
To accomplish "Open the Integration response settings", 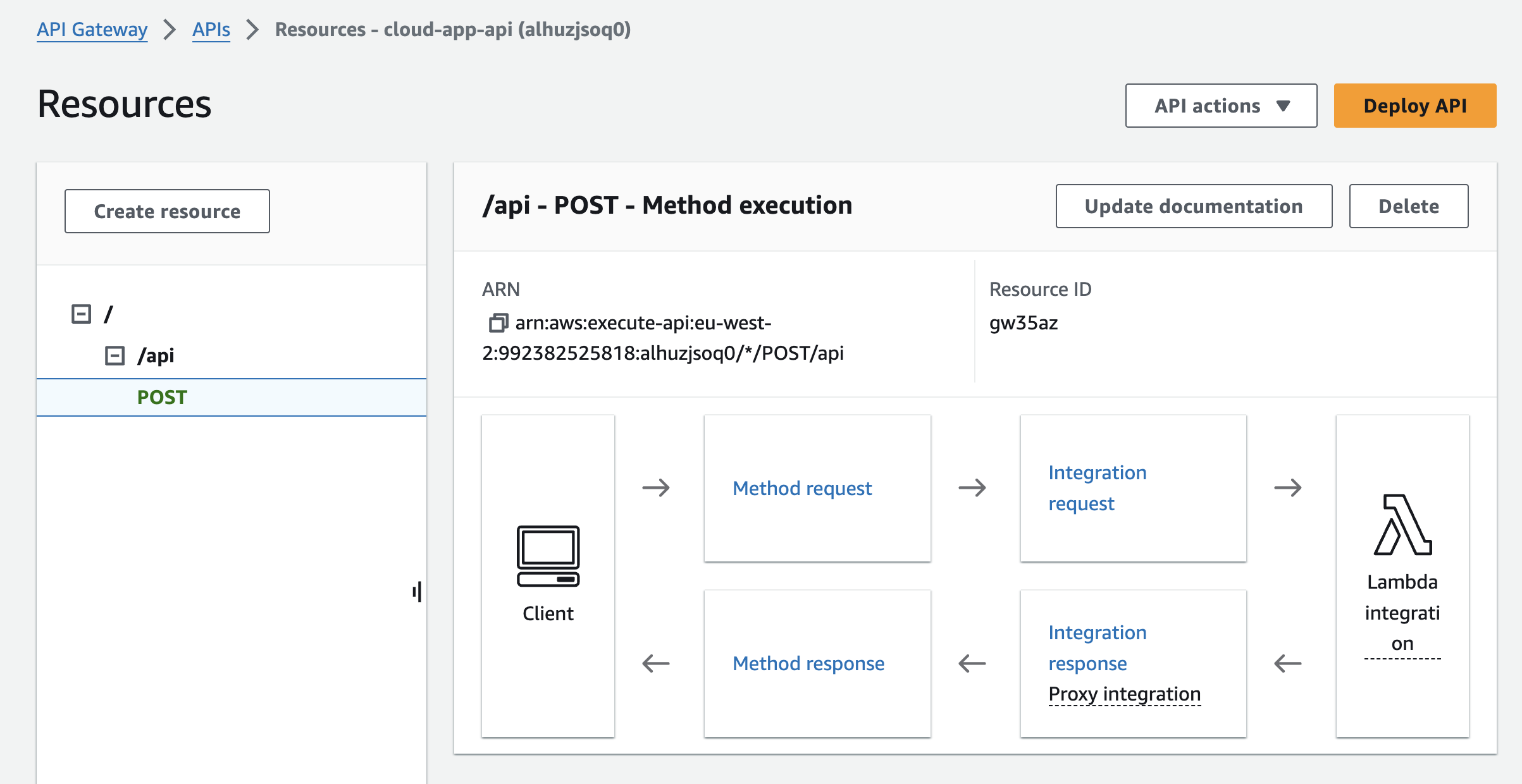I will [1098, 647].
